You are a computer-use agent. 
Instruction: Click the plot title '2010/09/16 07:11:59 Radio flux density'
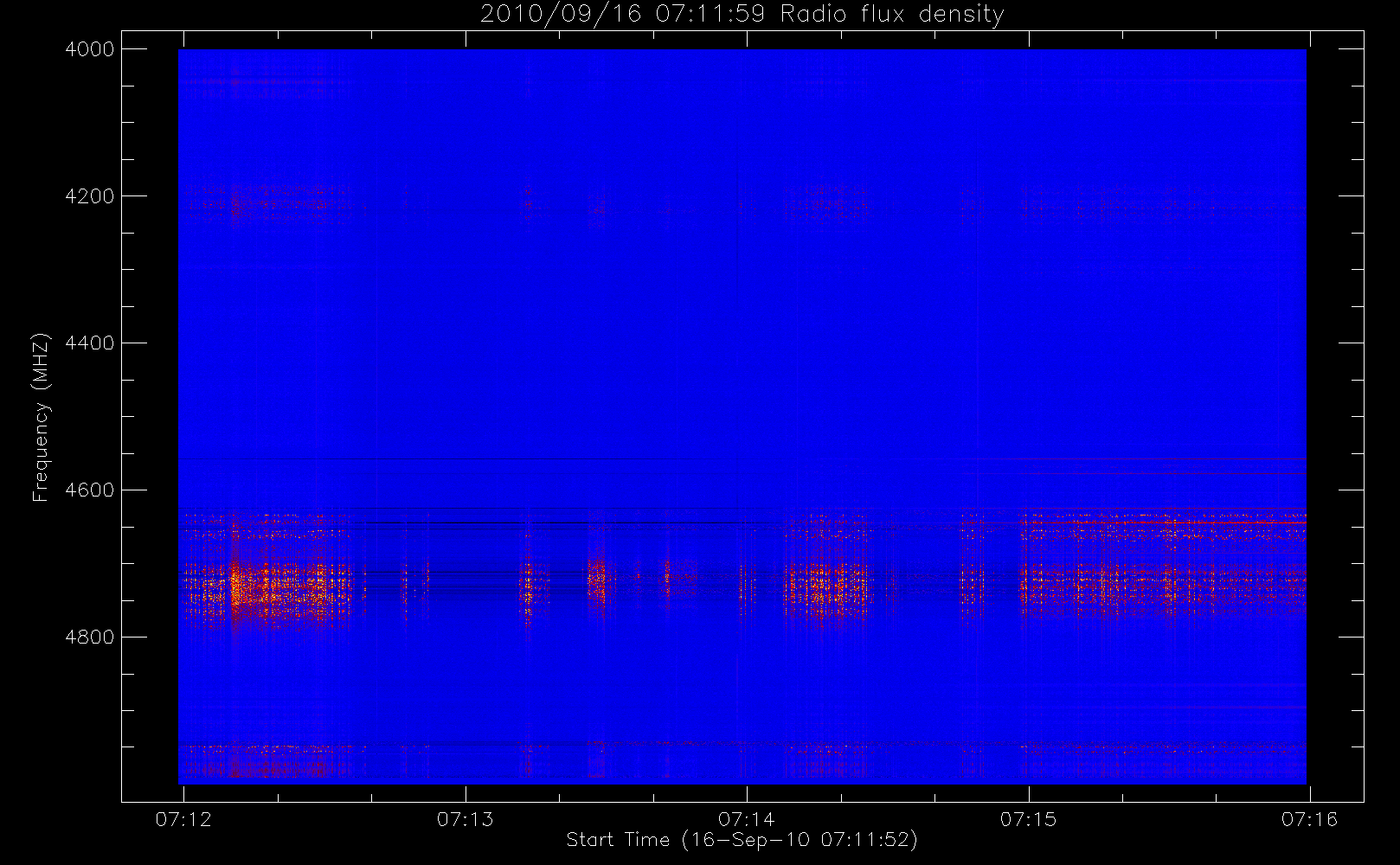point(742,15)
